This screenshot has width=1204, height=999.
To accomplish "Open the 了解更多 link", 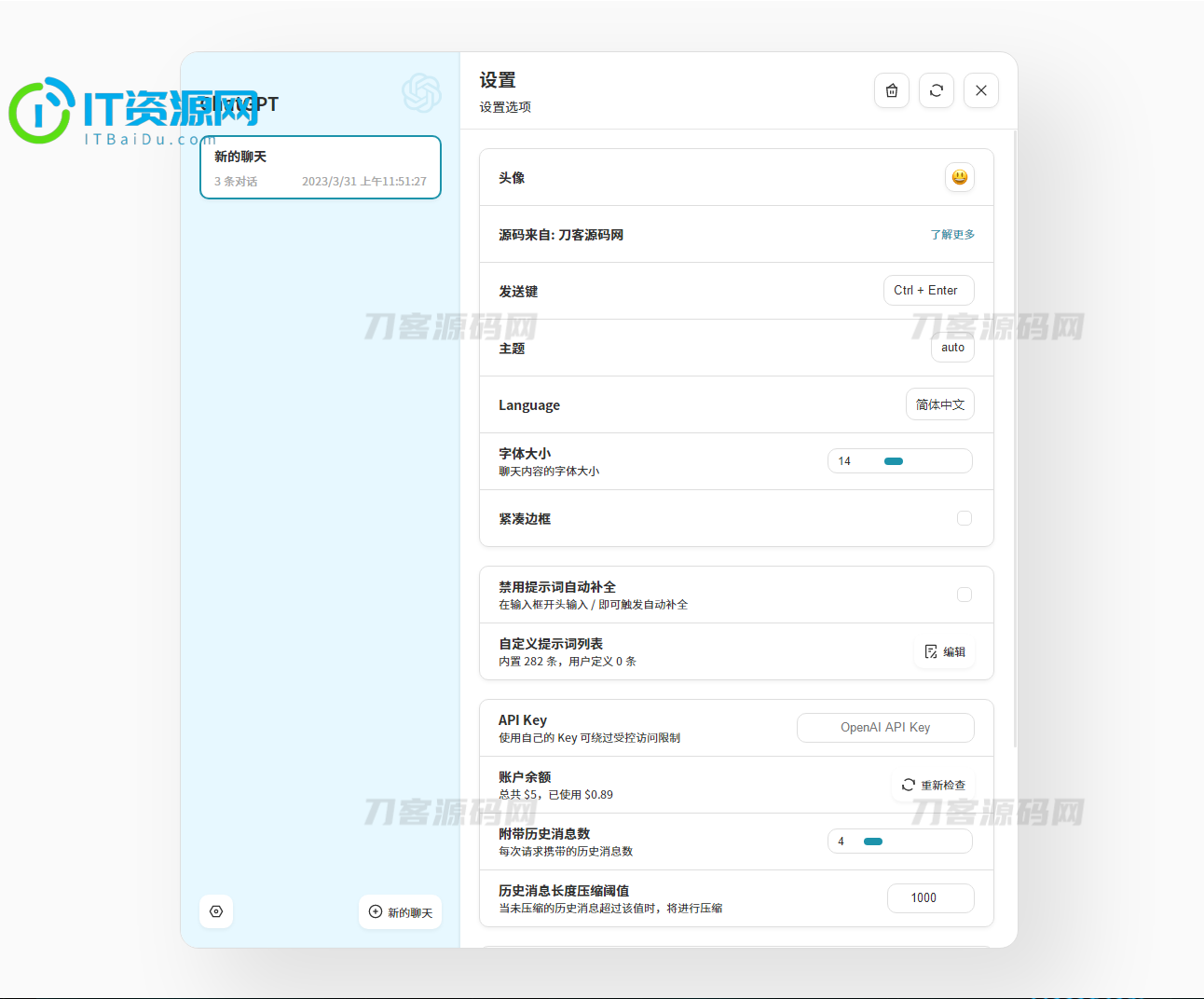I will (x=952, y=235).
